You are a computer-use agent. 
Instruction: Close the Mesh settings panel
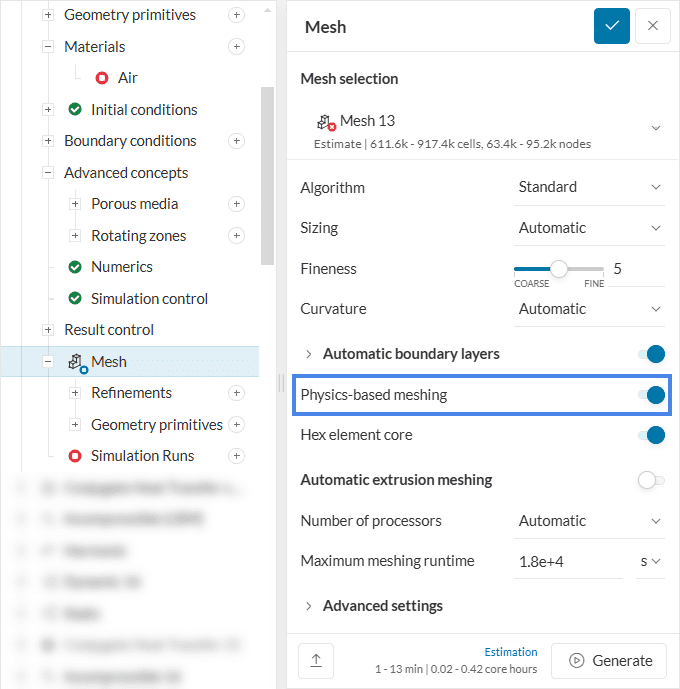click(653, 26)
